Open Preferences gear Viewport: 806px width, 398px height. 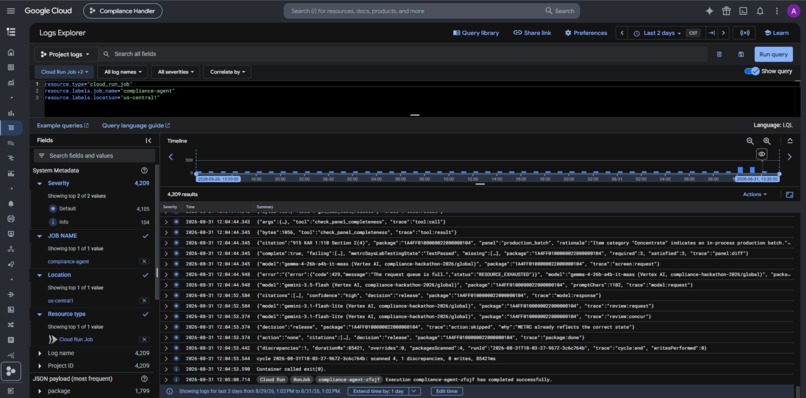pos(586,33)
